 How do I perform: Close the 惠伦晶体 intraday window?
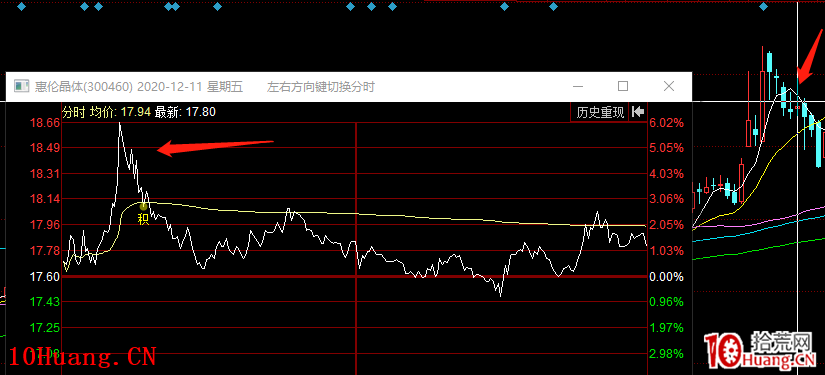click(669, 86)
